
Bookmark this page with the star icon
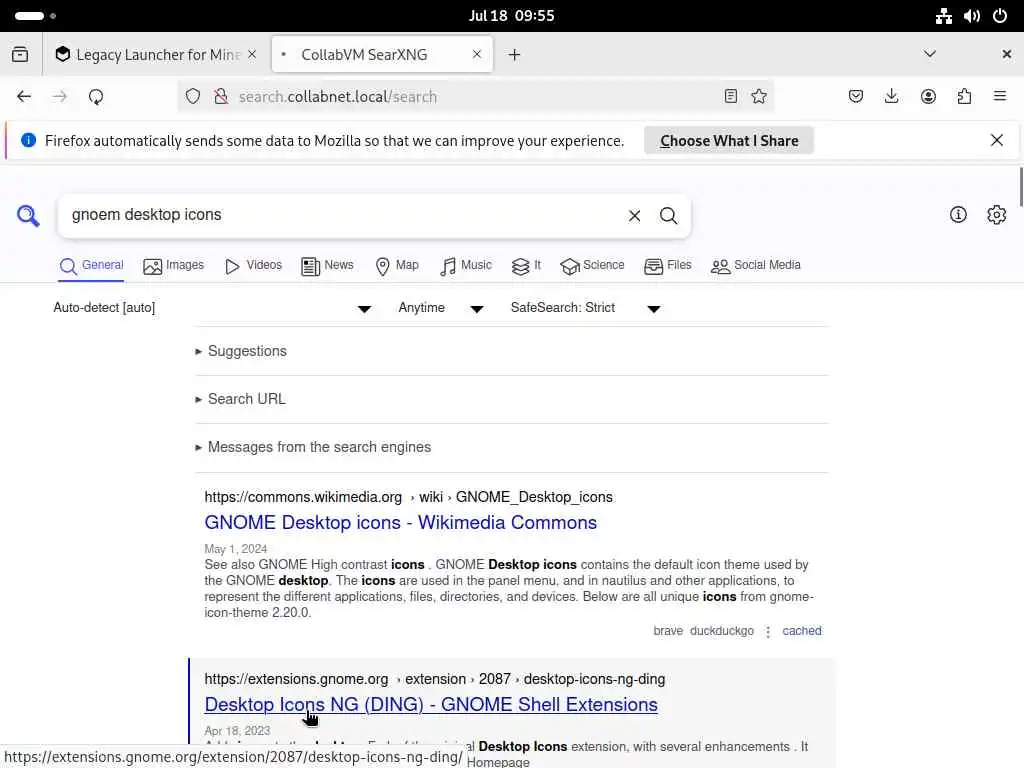[x=759, y=97]
